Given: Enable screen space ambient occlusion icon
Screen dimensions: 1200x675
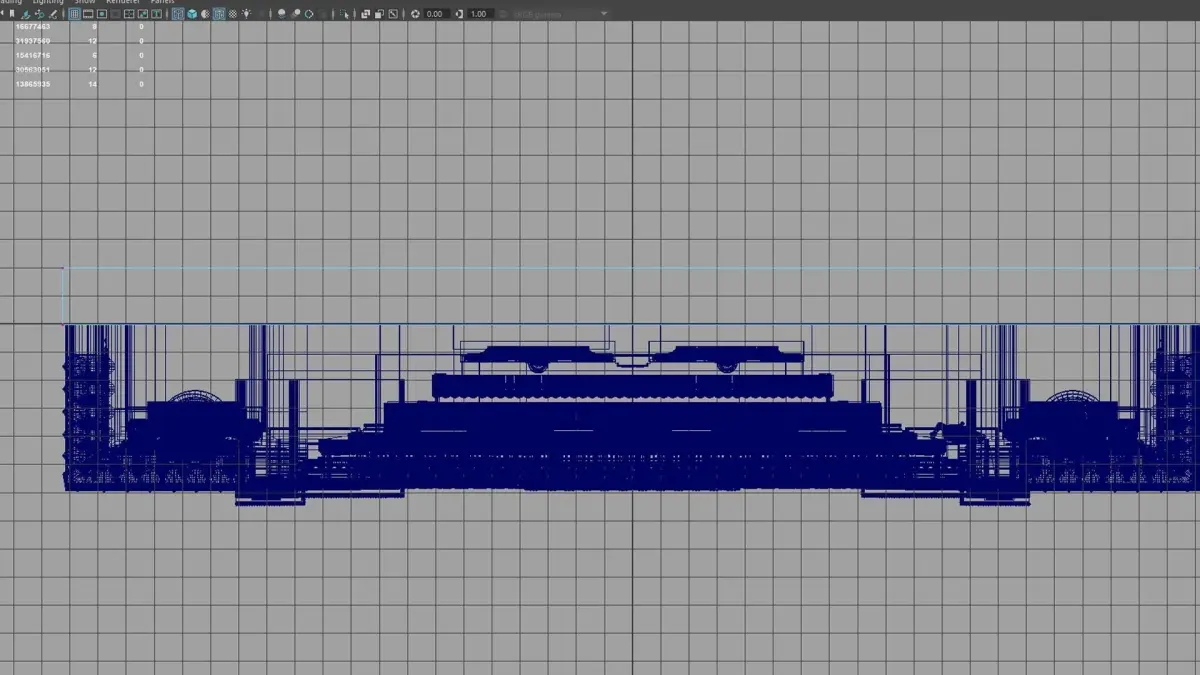Looking at the screenshot, I should point(281,14).
